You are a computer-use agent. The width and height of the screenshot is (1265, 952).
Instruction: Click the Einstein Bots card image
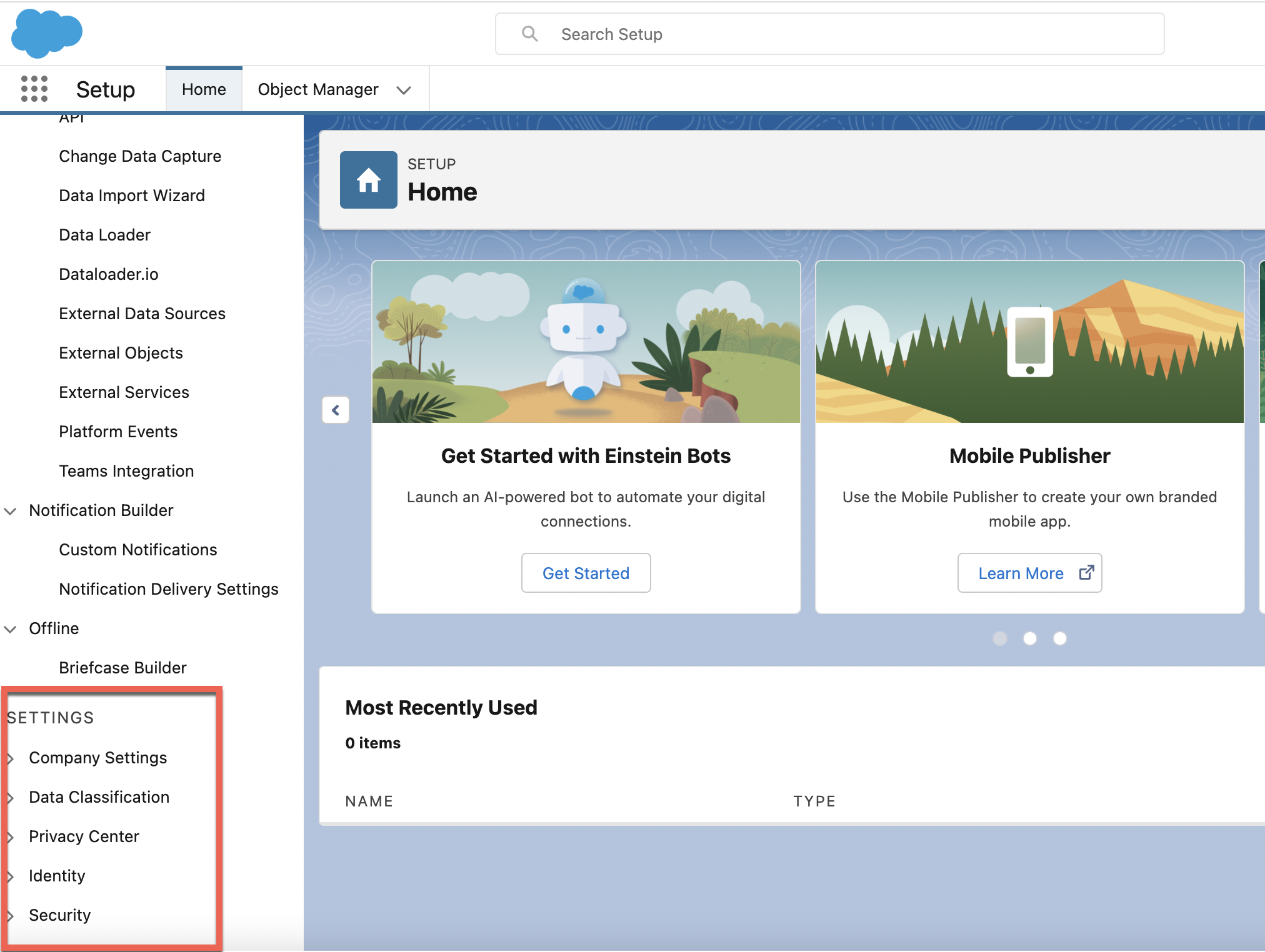pos(586,342)
